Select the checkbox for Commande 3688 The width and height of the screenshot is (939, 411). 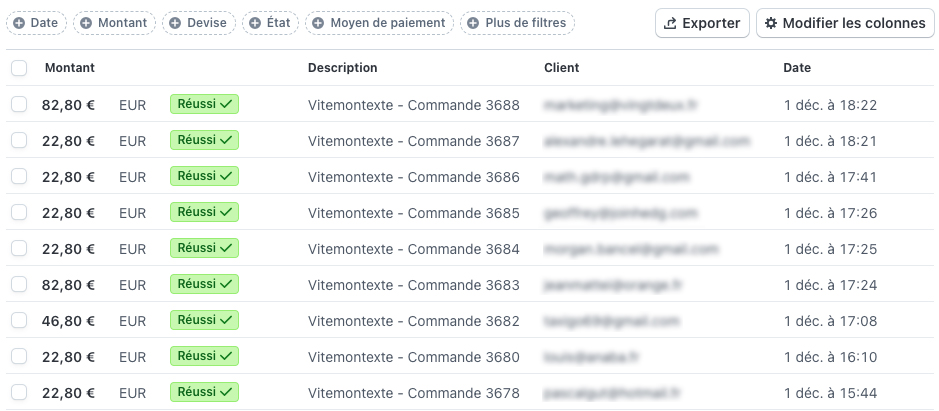19,104
